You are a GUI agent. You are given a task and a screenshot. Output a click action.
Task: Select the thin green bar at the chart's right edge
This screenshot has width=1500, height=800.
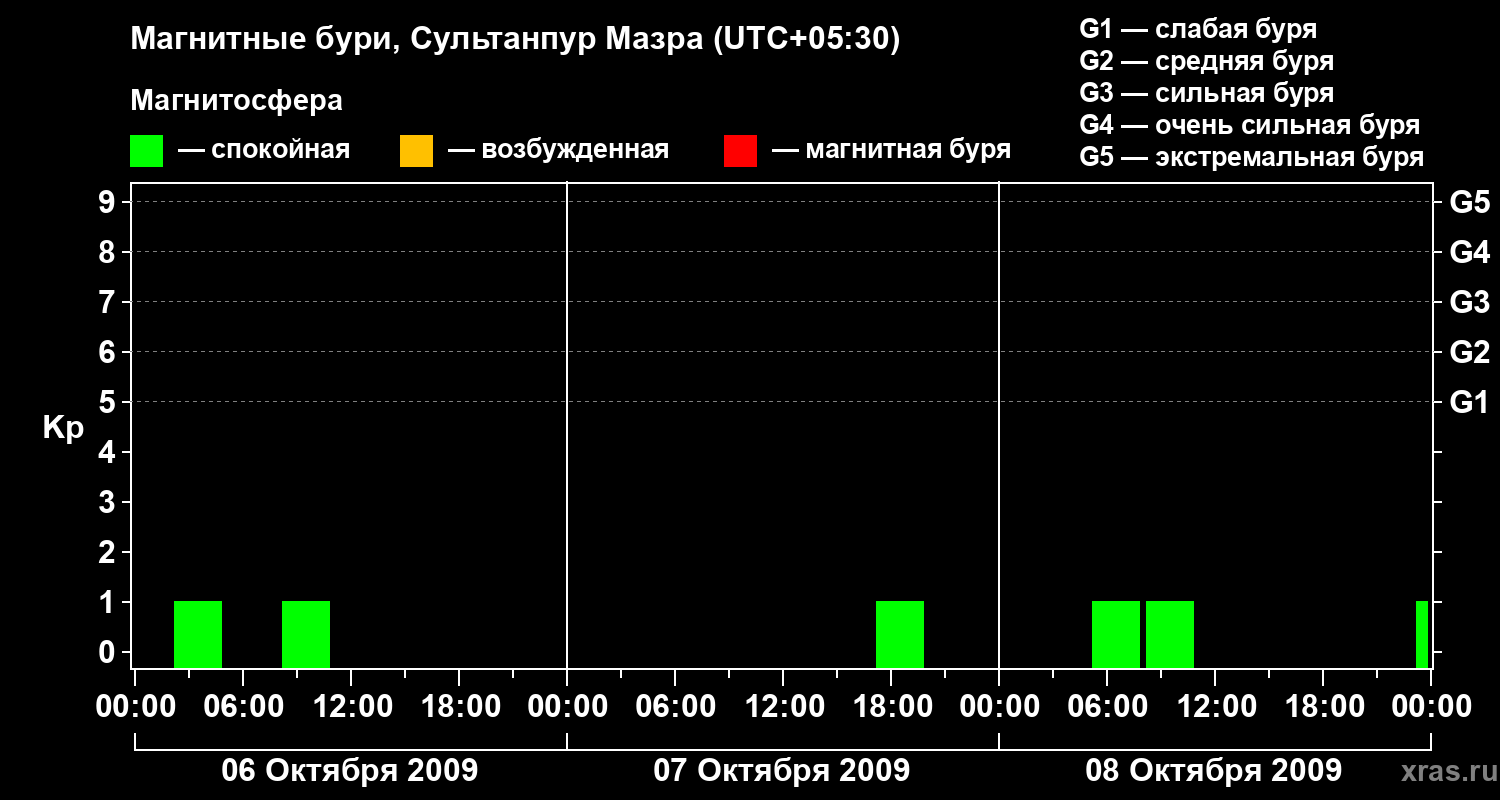pyautogui.click(x=1422, y=634)
